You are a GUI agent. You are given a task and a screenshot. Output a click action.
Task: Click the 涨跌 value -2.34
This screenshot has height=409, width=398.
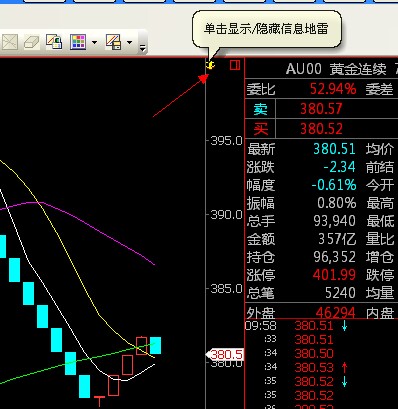pyautogui.click(x=339, y=167)
